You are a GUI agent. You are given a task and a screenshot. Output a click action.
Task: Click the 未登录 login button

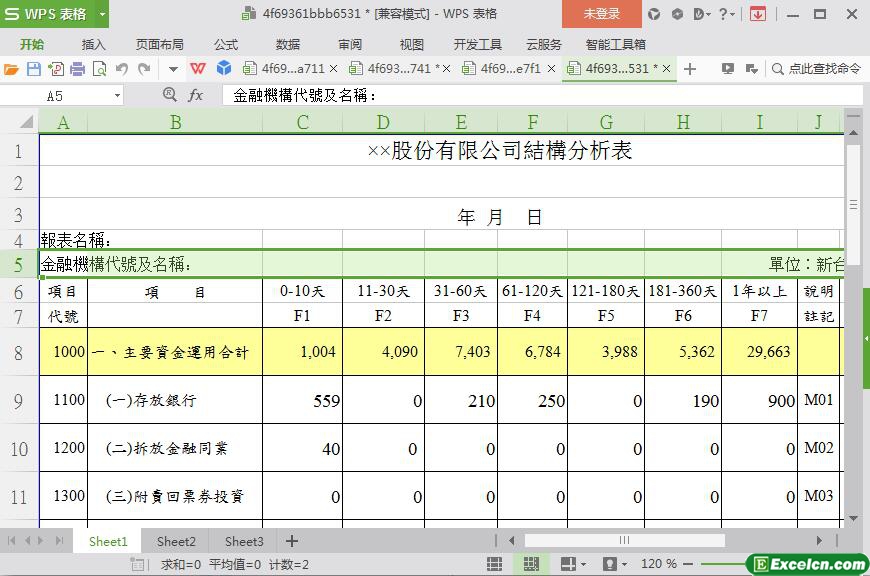click(601, 14)
